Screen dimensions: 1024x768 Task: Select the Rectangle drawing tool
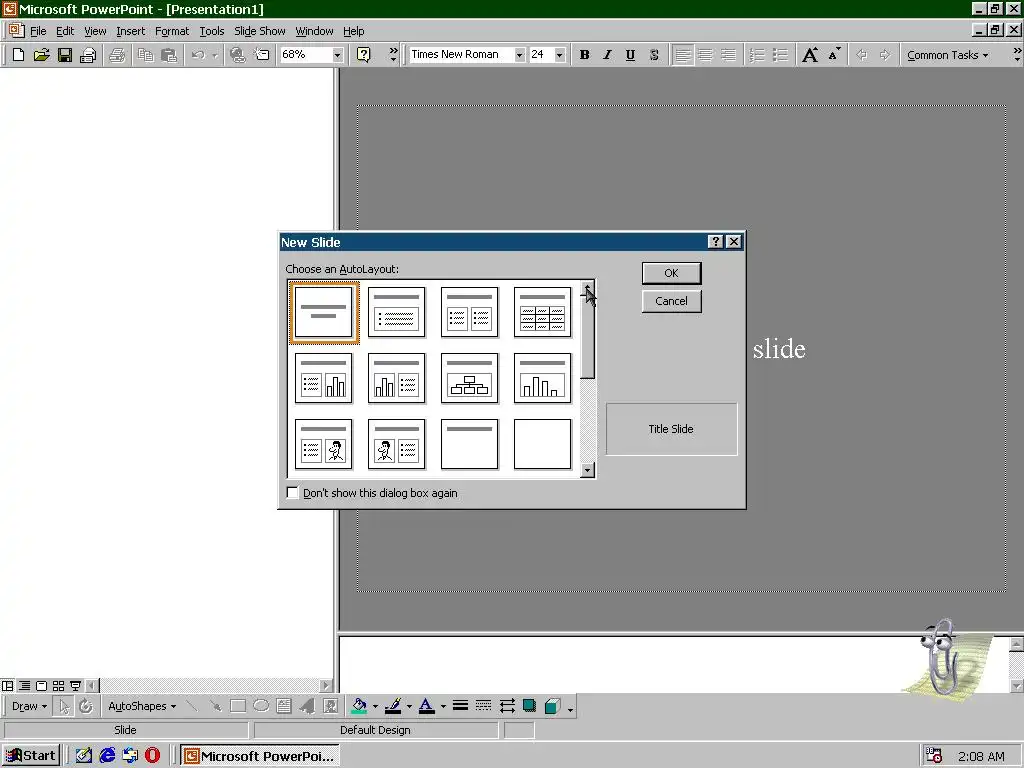click(x=238, y=706)
